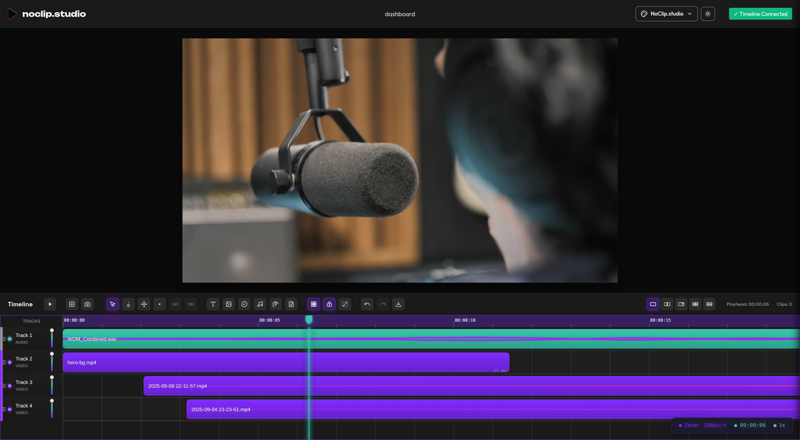Toggle the highlighted square snap button
Viewport: 800px width, 440px height.
314,304
